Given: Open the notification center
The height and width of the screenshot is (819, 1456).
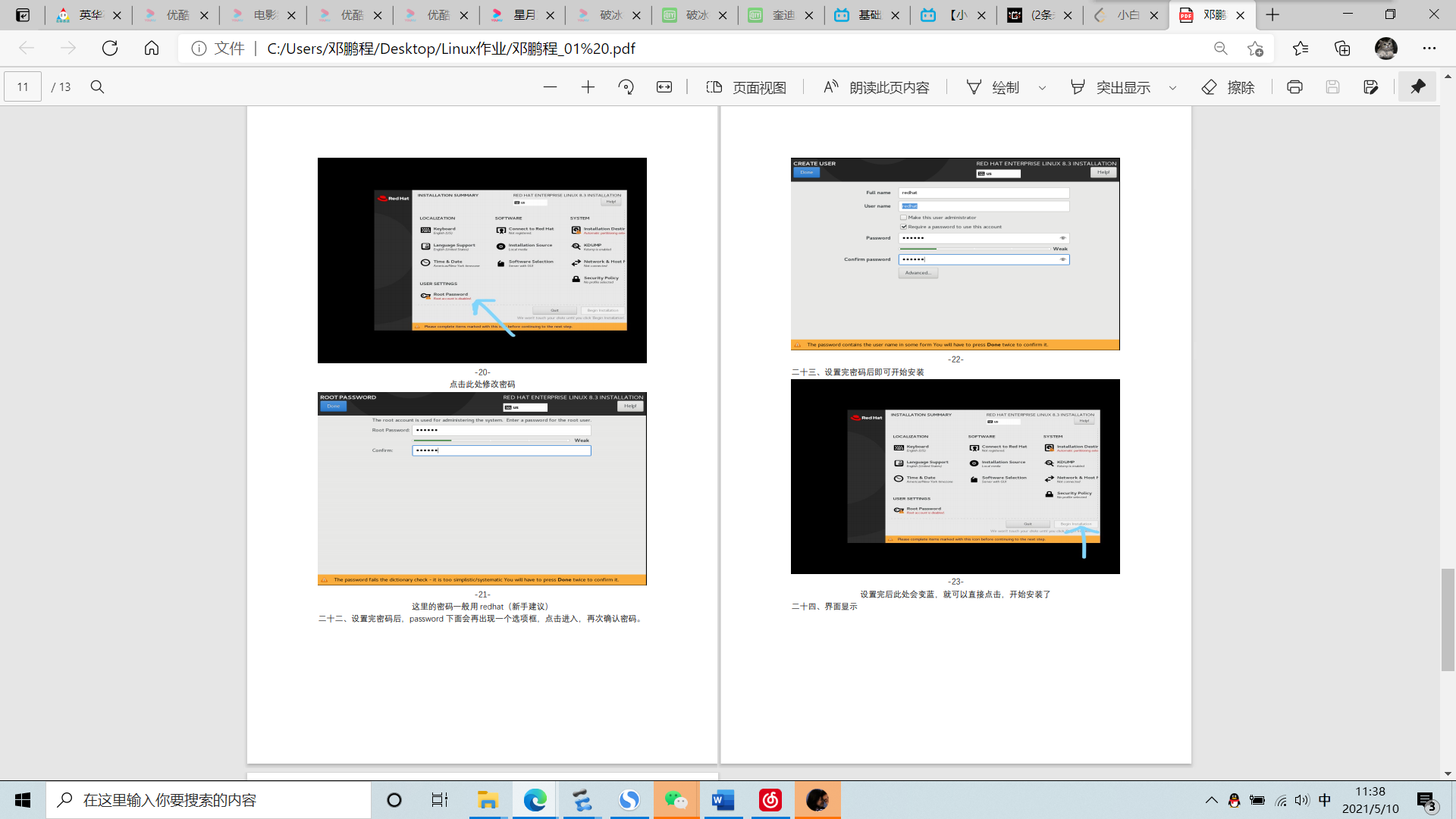Looking at the screenshot, I should 1426,801.
